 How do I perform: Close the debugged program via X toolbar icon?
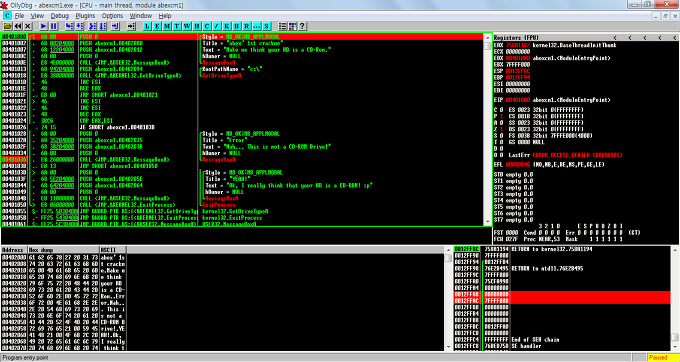[x=28, y=26]
